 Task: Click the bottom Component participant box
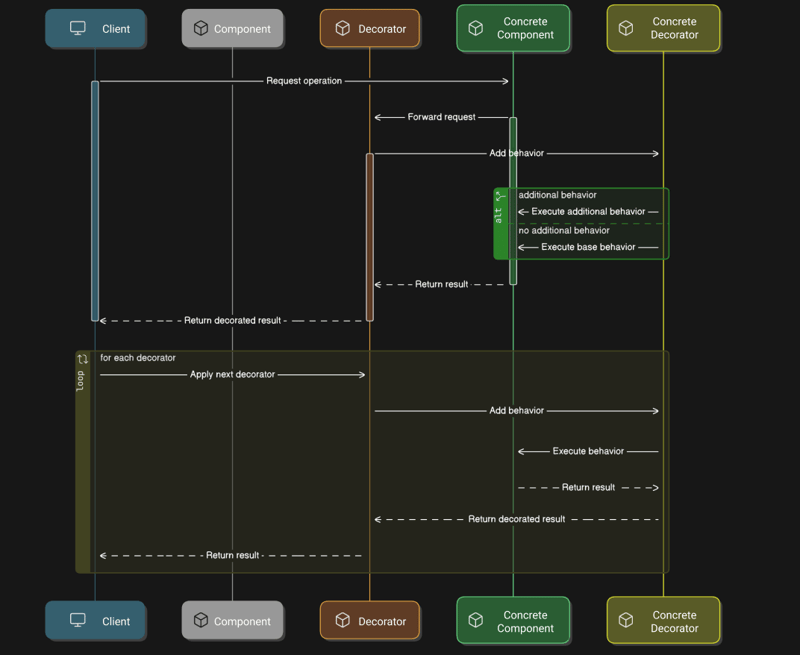(232, 621)
